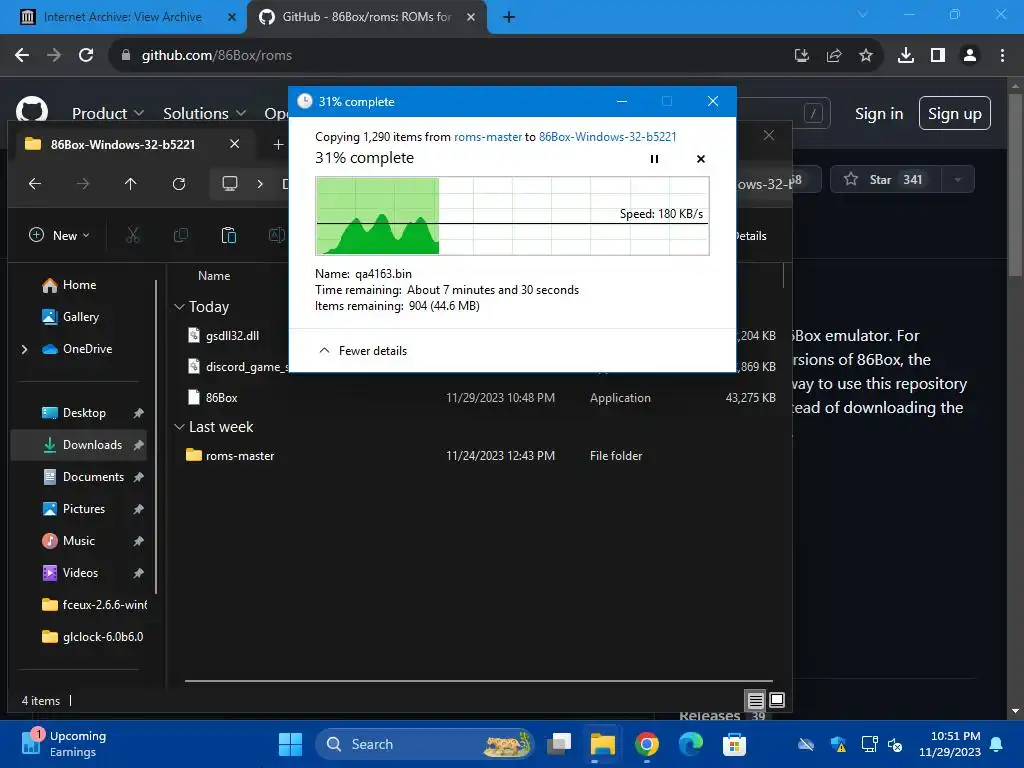This screenshot has width=1024, height=768.
Task: Click the This PC monitor icon in address bar
Action: click(x=230, y=184)
